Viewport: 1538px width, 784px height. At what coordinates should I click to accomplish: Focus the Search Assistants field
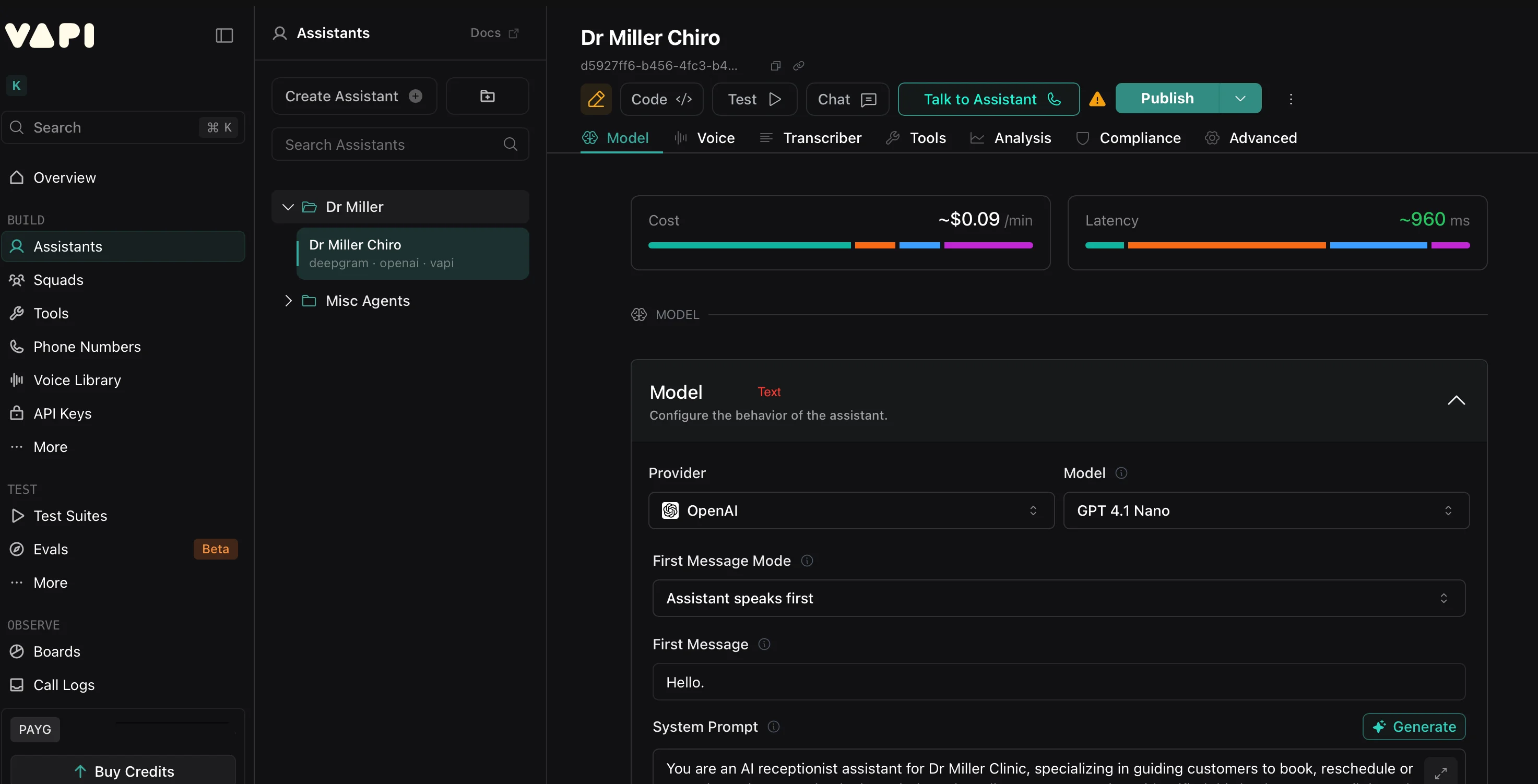click(400, 144)
